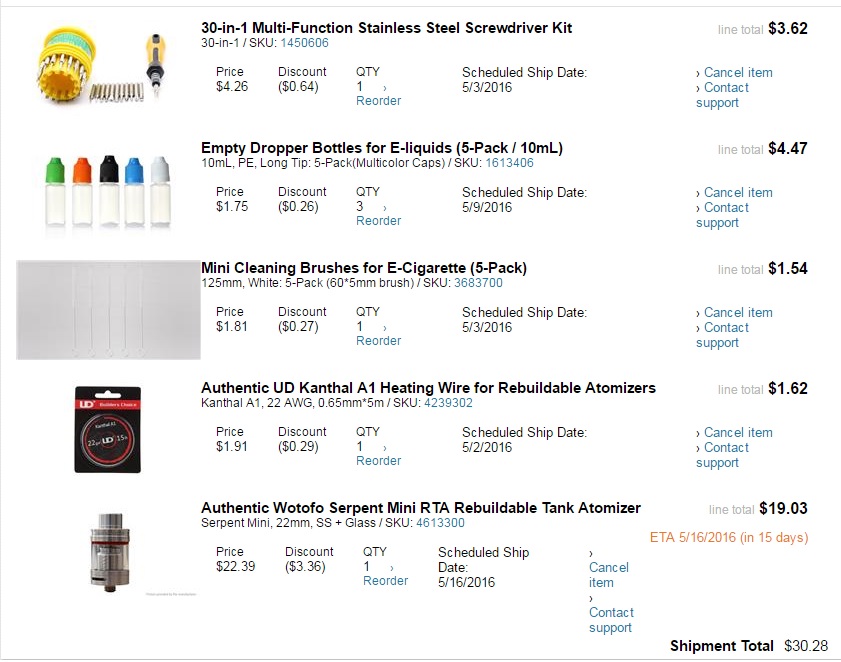841x662 pixels.
Task: Cancel the screwdriver kit item
Action: click(x=738, y=73)
